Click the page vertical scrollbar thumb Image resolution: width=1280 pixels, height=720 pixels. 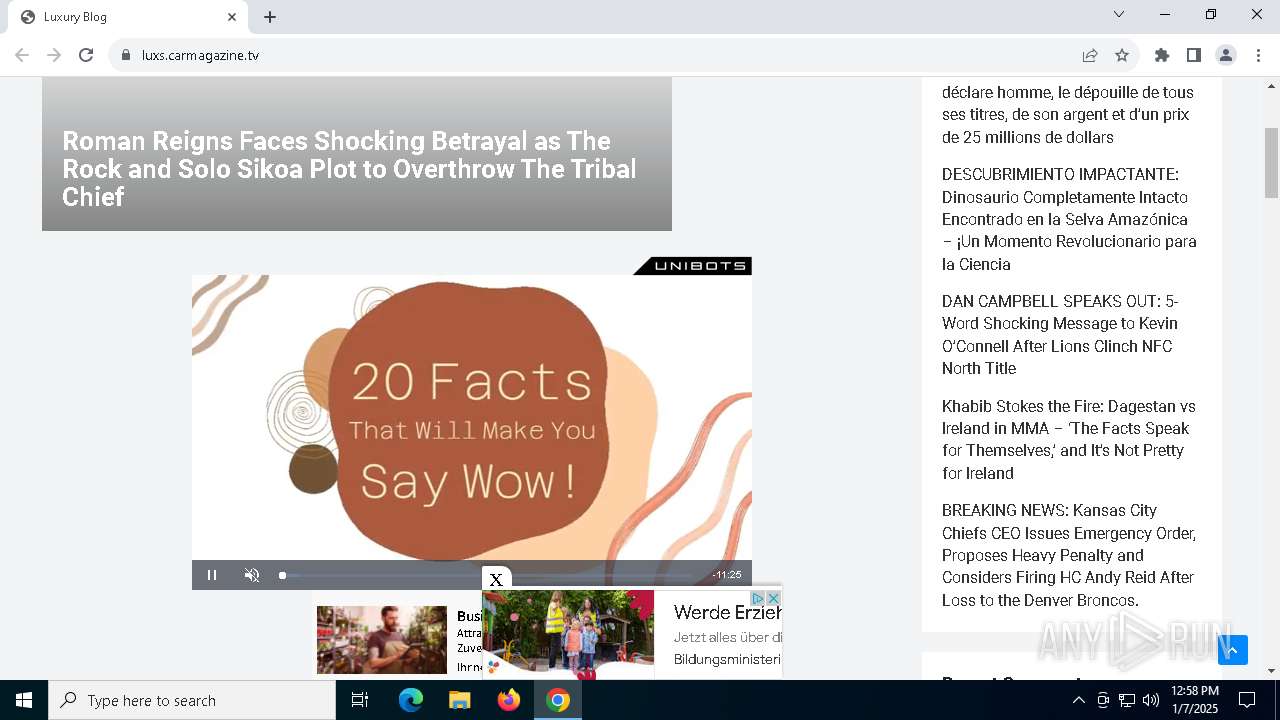tap(1271, 163)
